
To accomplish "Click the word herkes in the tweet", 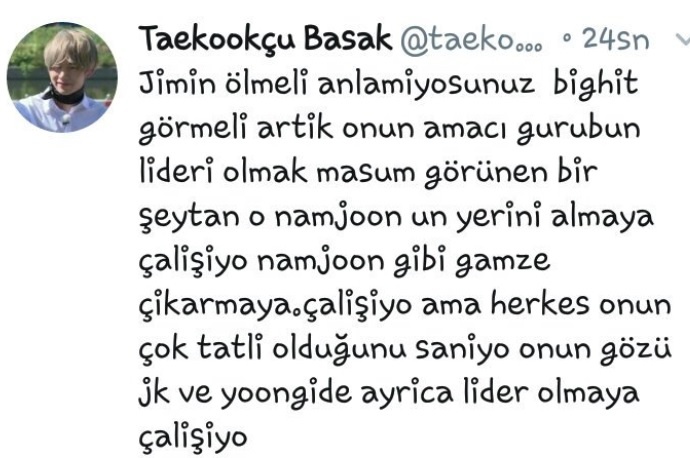I will point(540,303).
